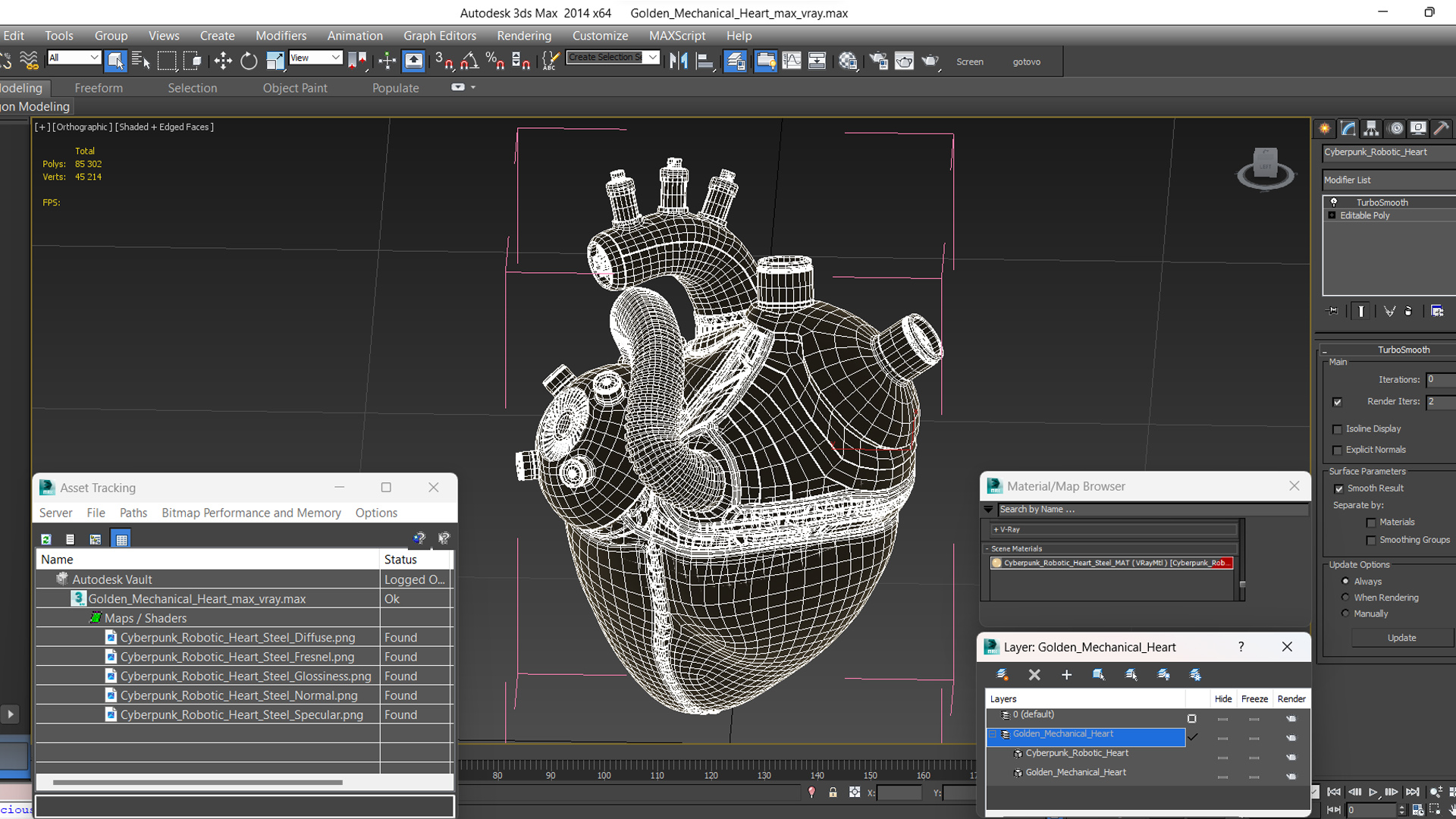This screenshot has width=1456, height=819.
Task: Enable Separate by Smoothing Groups checkbox
Action: (1371, 541)
